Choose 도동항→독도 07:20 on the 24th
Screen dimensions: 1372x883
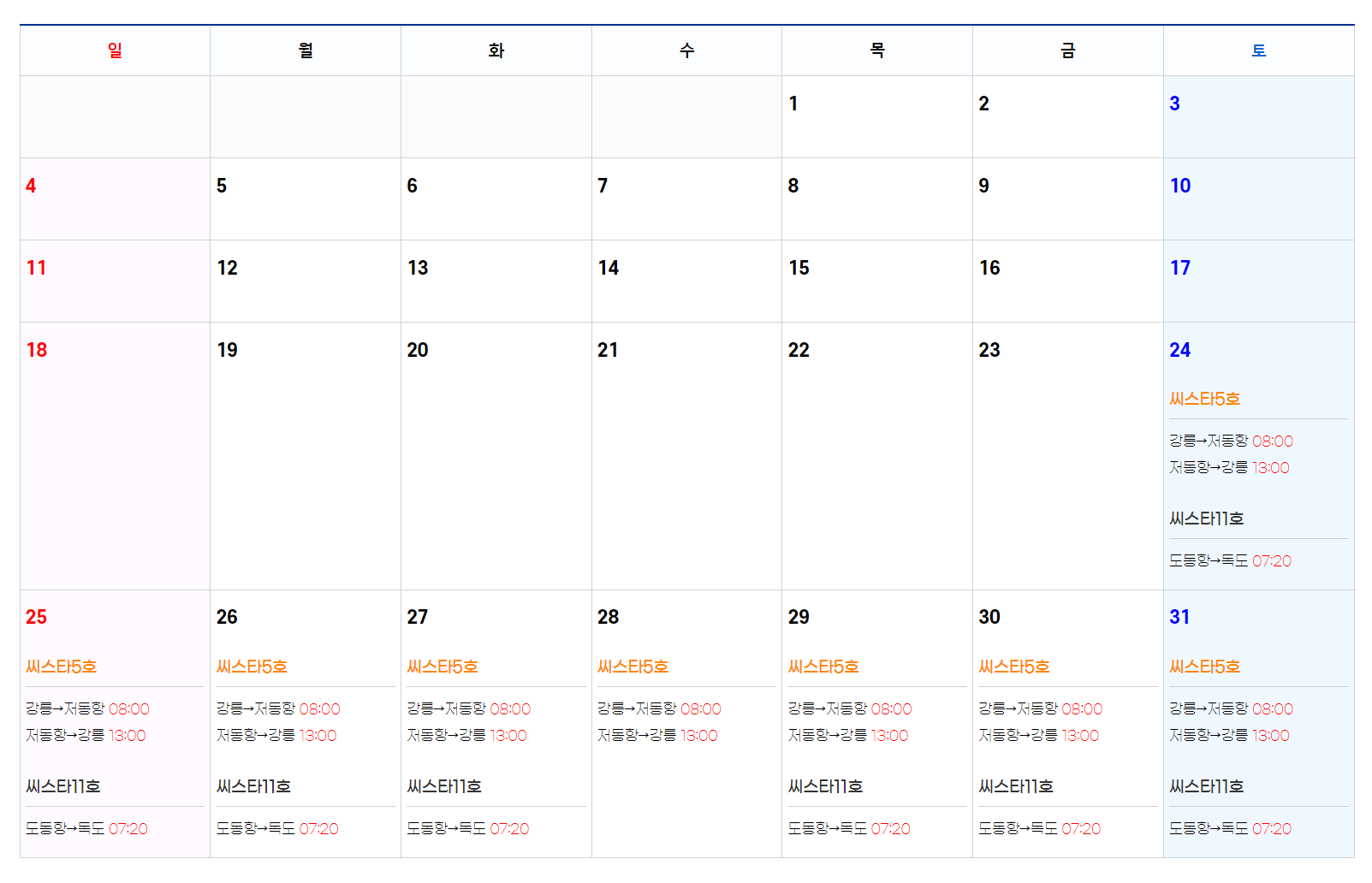1230,560
